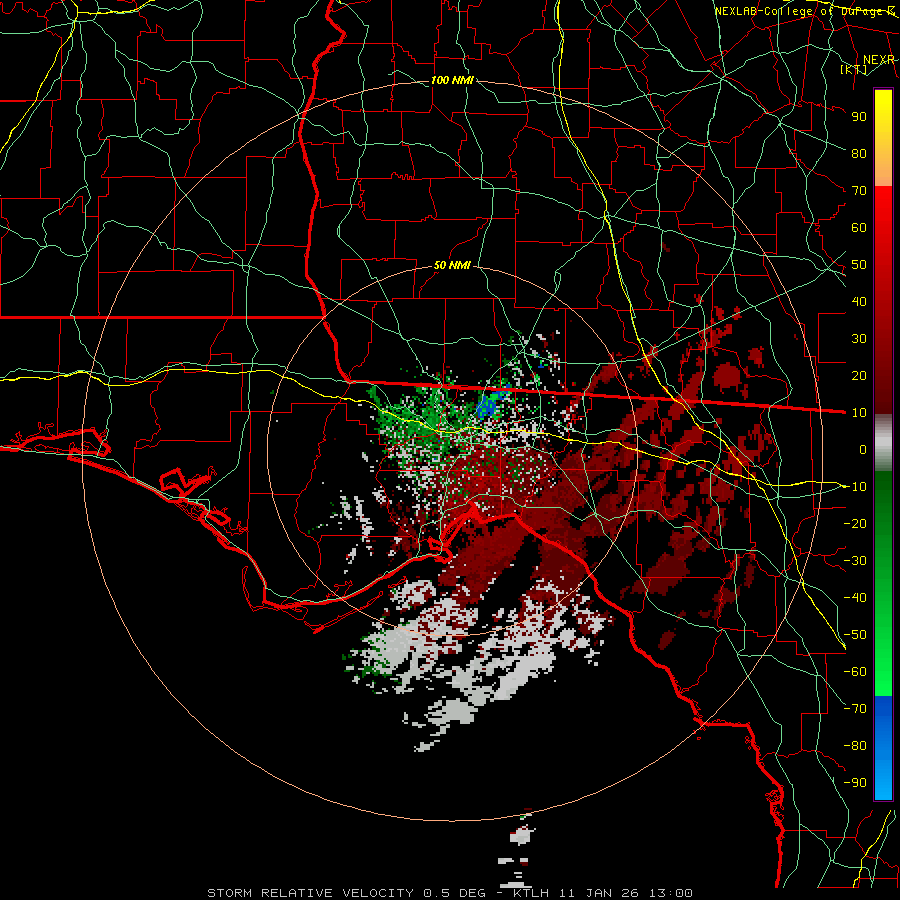Click the "-50" scale value
Screen dimensions: 900x900
[x=855, y=635]
